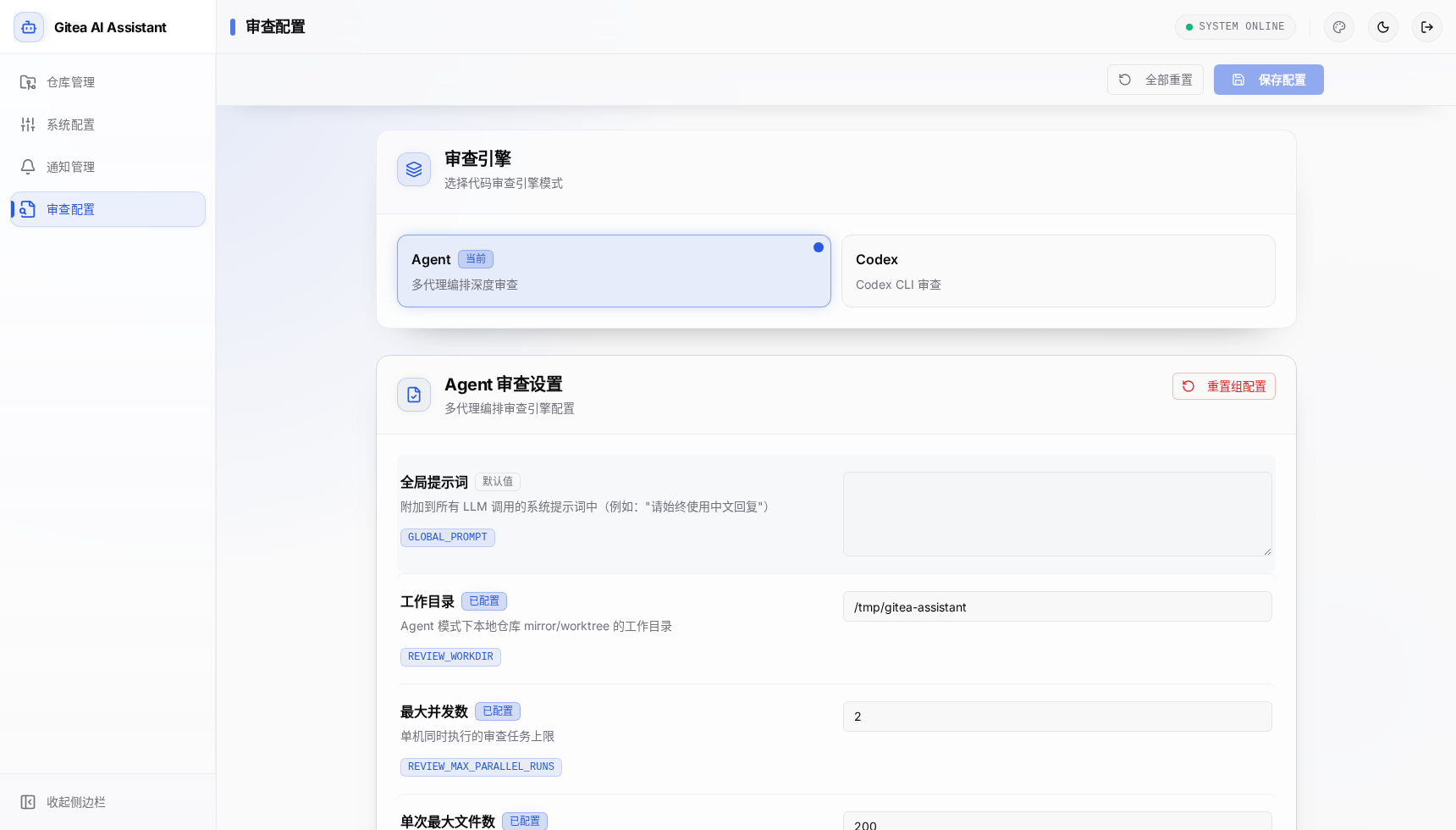The image size is (1456, 830).
Task: Click the collapse sidebar panel icon
Action: point(28,802)
